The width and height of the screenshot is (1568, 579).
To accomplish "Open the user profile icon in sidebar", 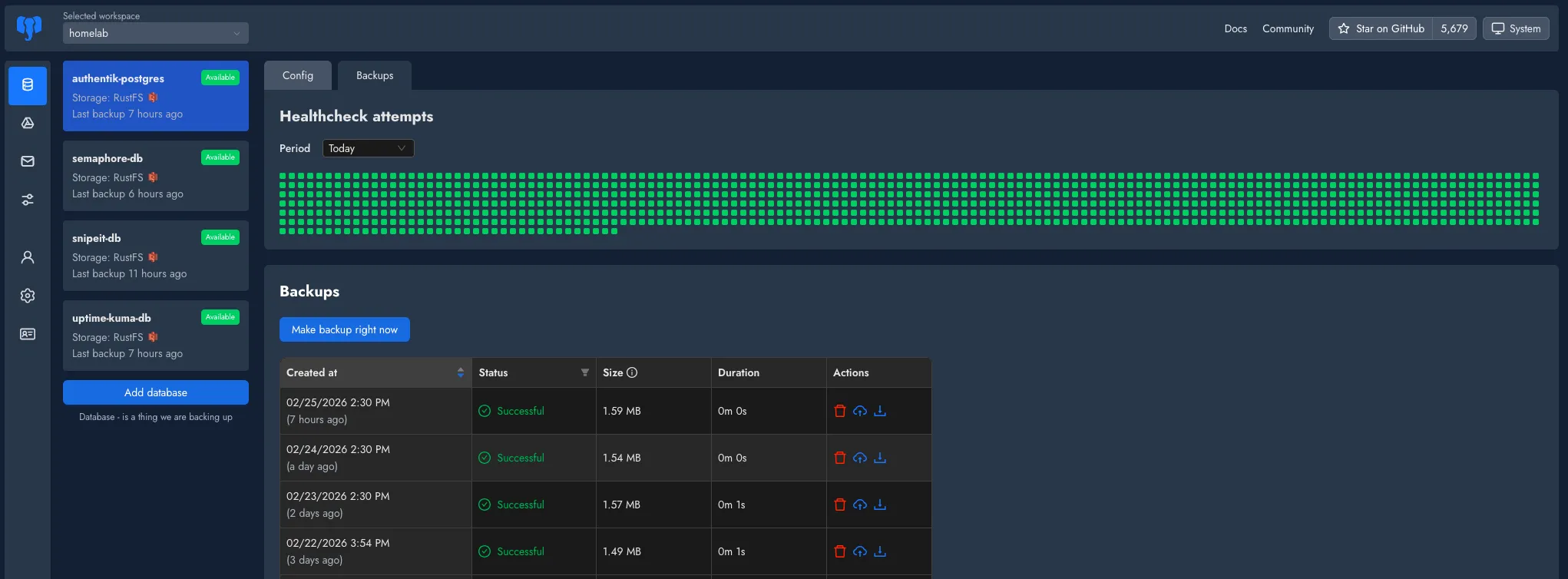I will (x=28, y=257).
